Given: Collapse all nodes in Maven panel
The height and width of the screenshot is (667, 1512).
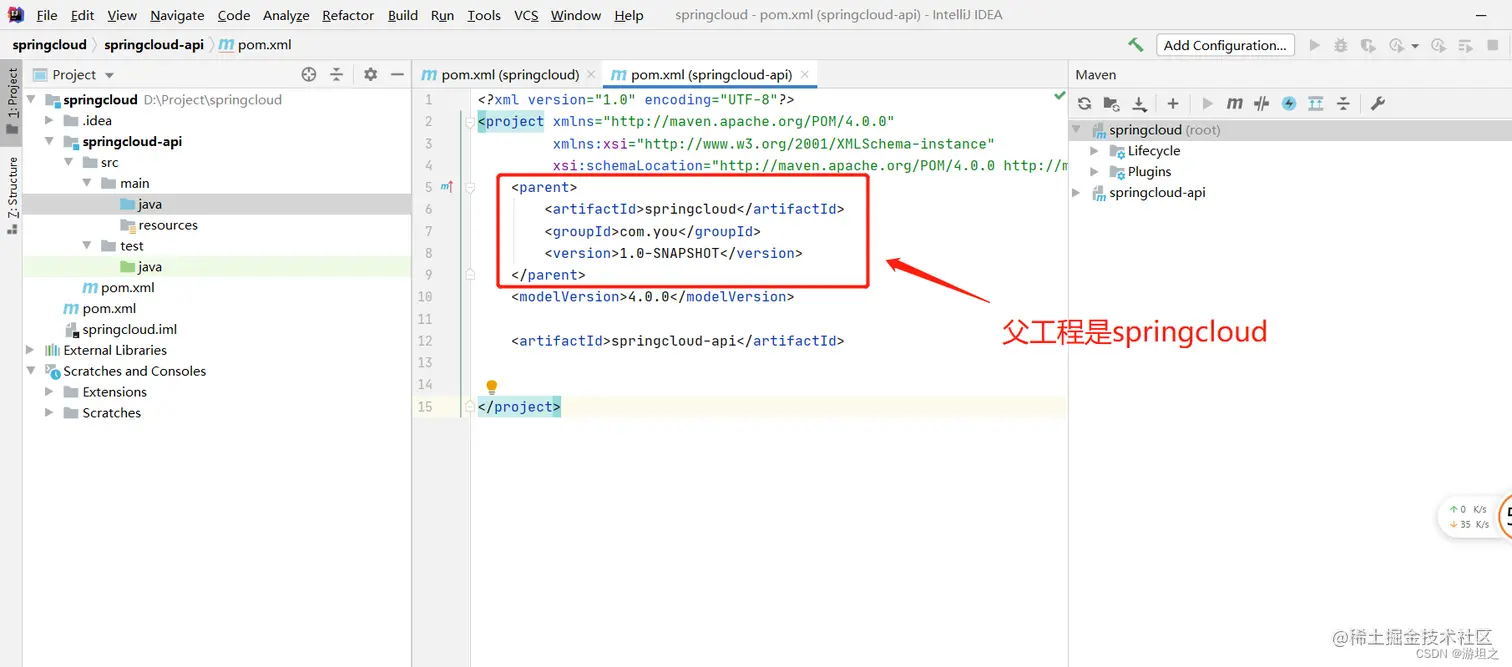Looking at the screenshot, I should pos(1343,103).
